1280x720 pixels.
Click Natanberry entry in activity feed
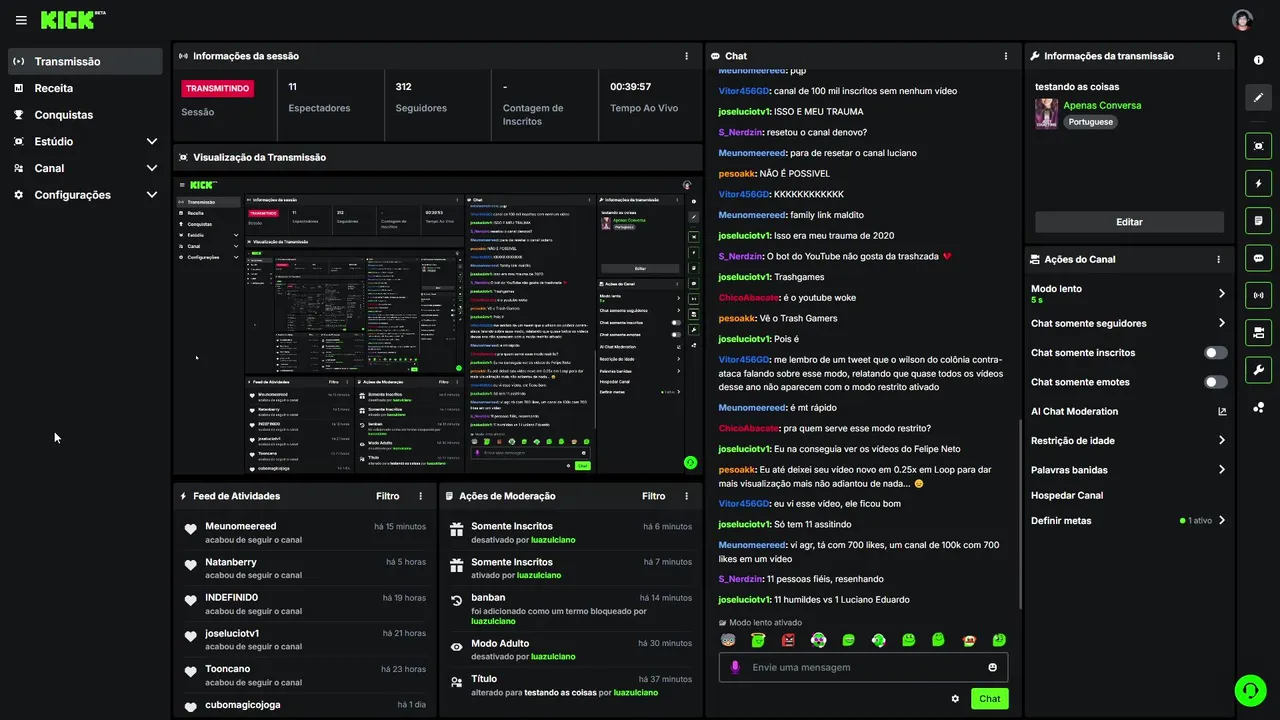305,568
